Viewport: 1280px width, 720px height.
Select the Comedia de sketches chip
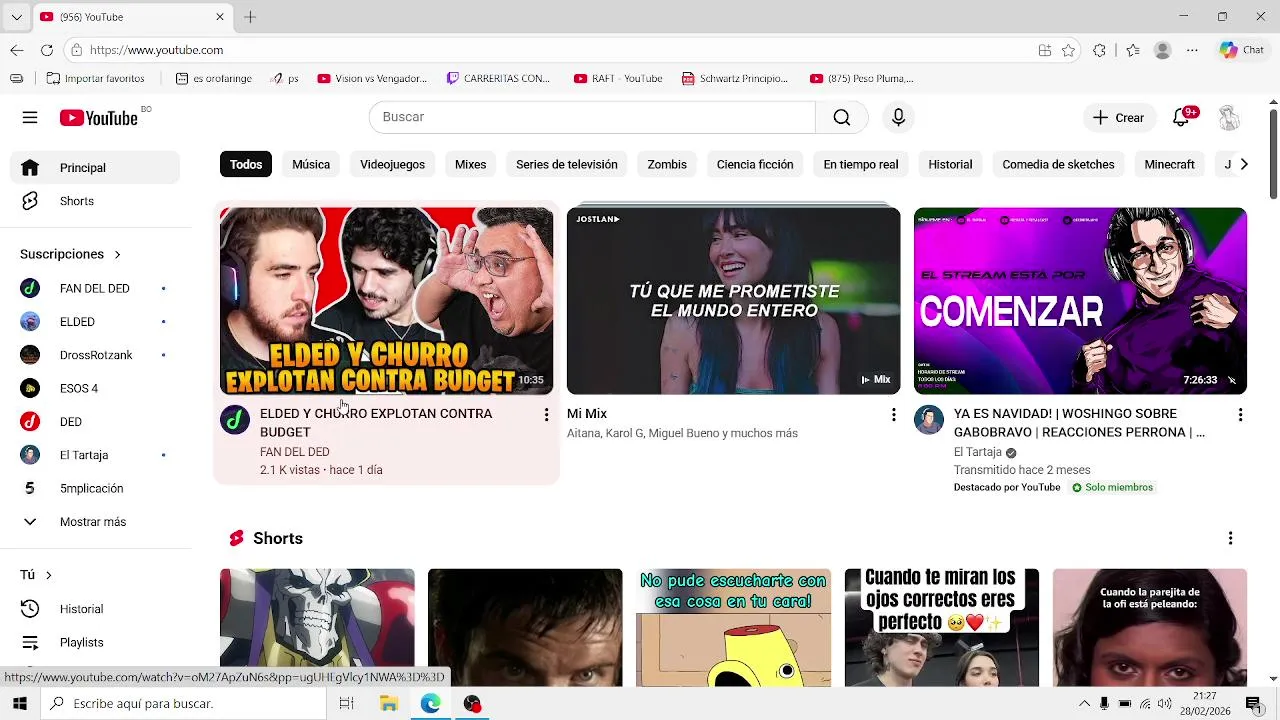(1058, 164)
